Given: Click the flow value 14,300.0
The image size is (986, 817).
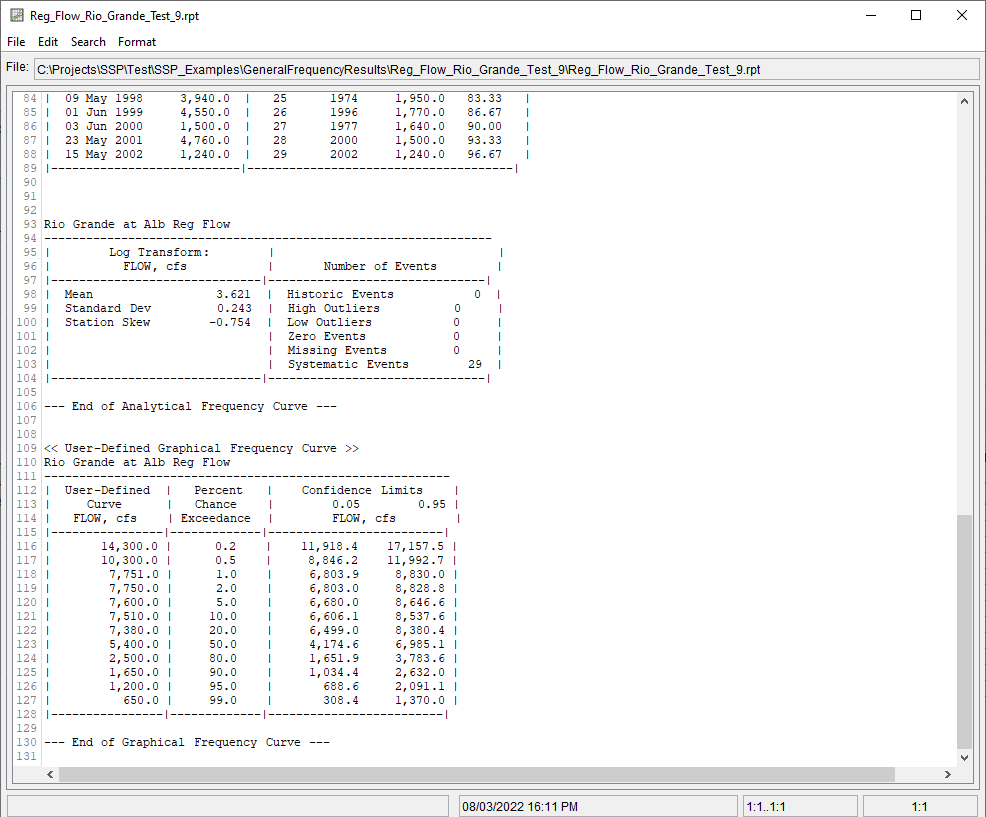Looking at the screenshot, I should [x=130, y=546].
